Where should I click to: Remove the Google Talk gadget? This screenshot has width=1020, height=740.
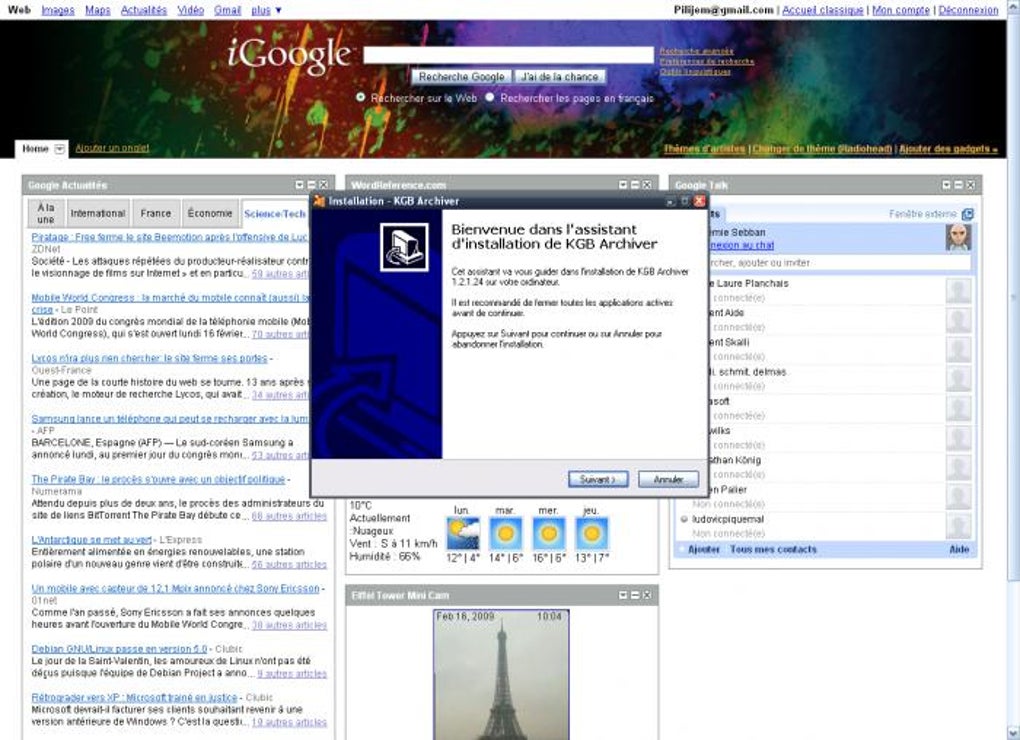click(971, 185)
